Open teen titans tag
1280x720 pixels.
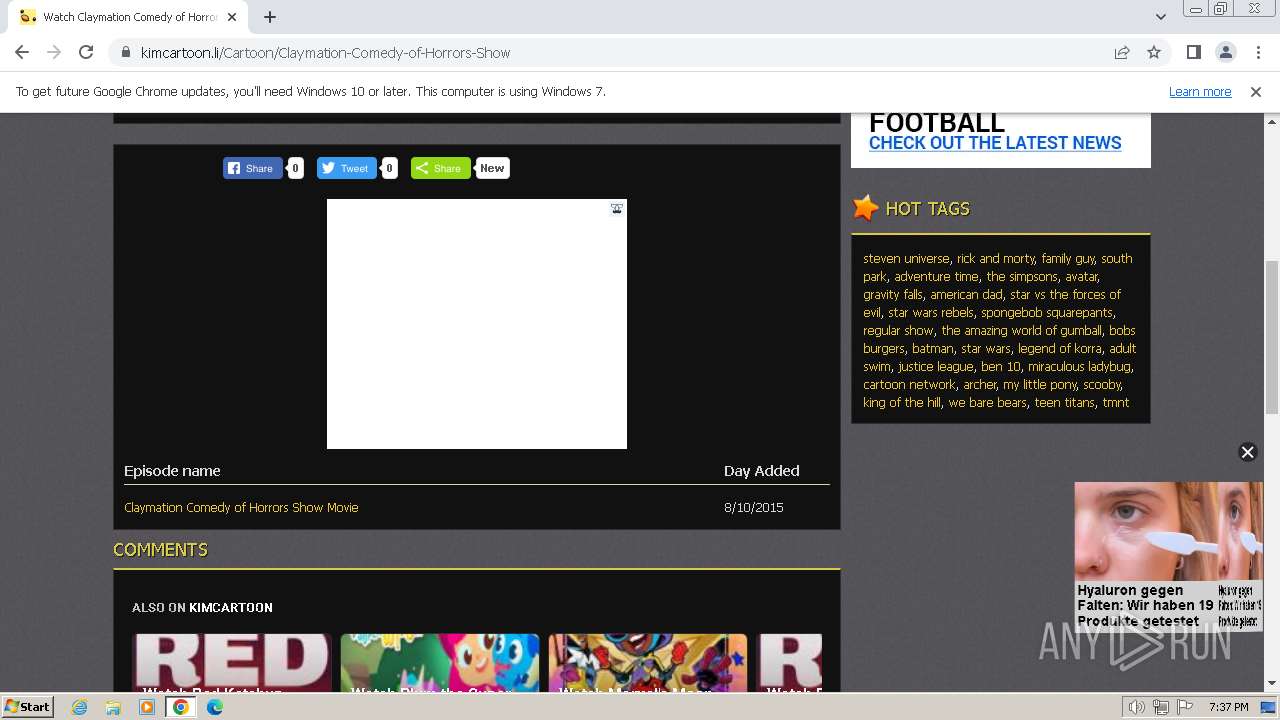click(1064, 402)
